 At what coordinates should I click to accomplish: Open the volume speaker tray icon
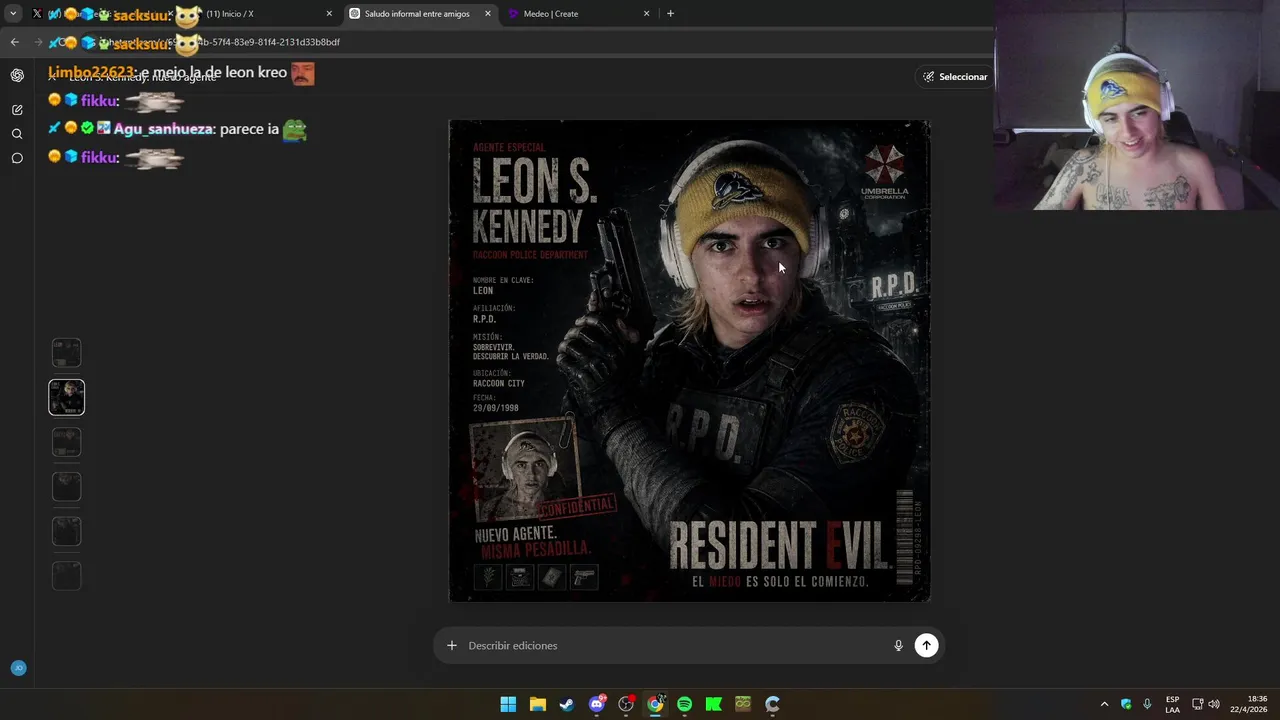tap(1214, 704)
